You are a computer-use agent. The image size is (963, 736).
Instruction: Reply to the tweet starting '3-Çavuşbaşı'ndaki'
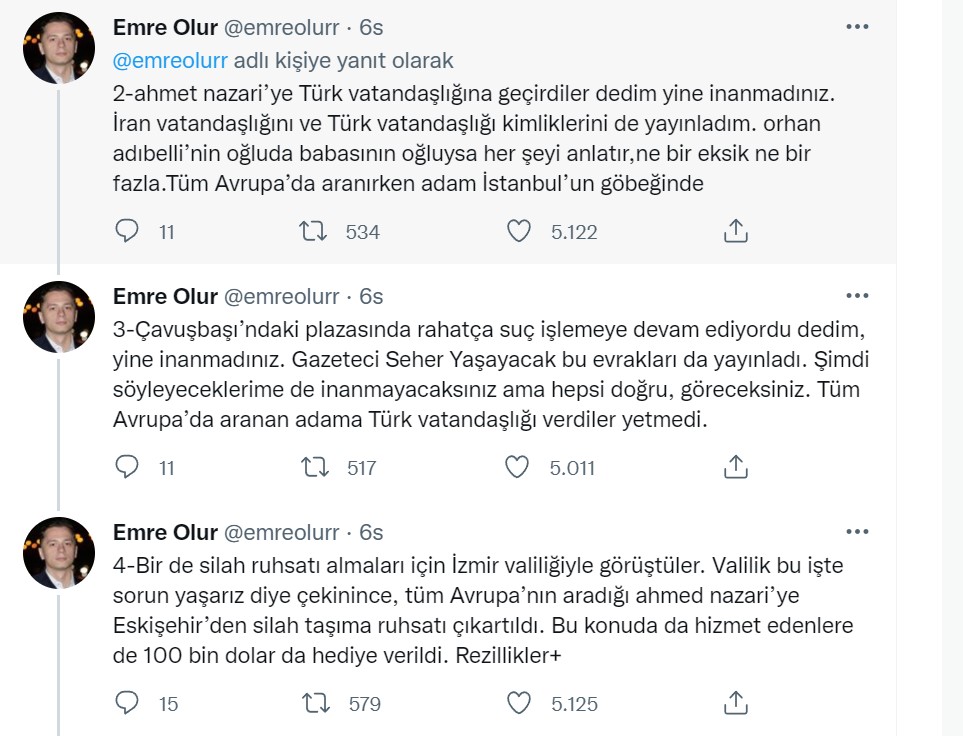click(127, 468)
